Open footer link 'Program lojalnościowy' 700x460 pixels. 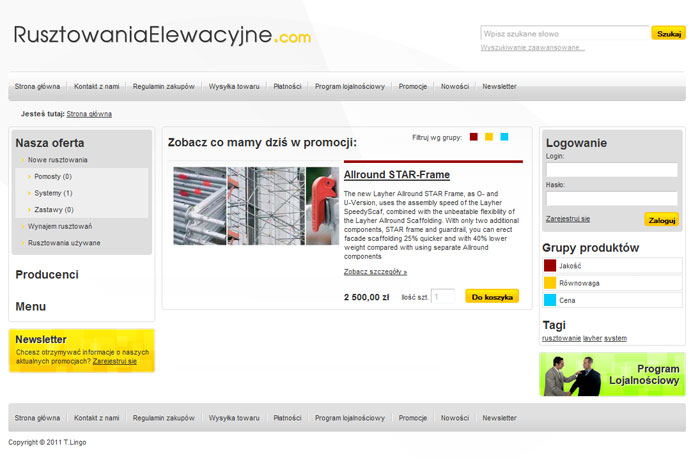pyautogui.click(x=350, y=418)
